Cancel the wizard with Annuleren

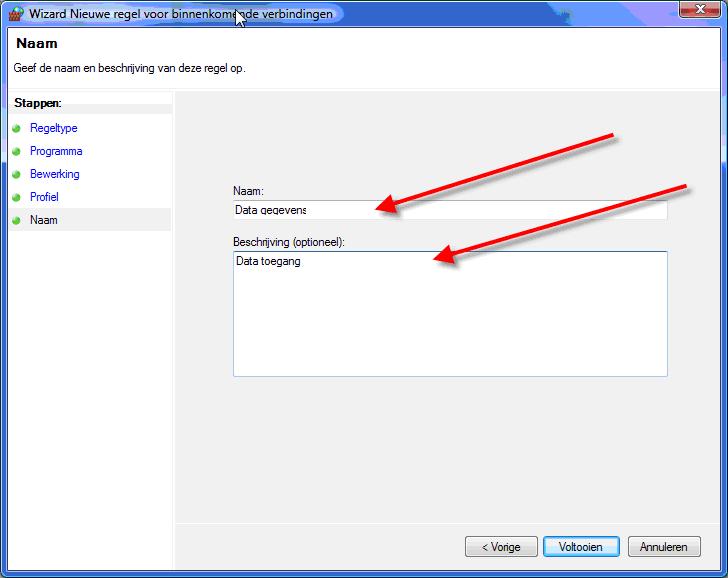664,547
